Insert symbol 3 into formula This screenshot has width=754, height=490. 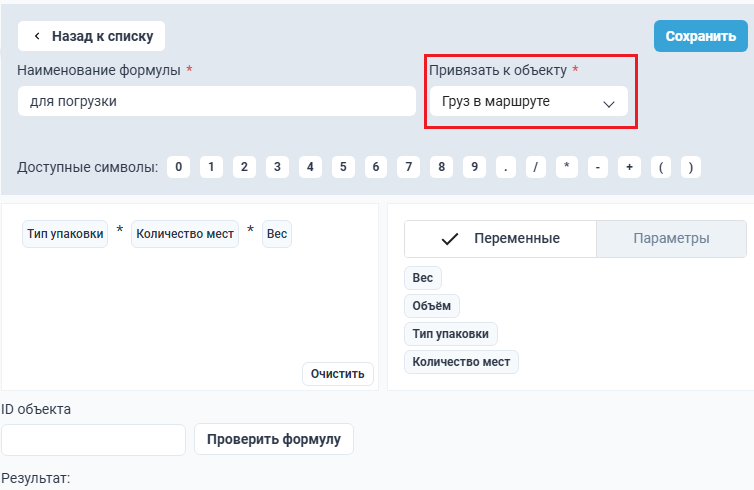(277, 167)
